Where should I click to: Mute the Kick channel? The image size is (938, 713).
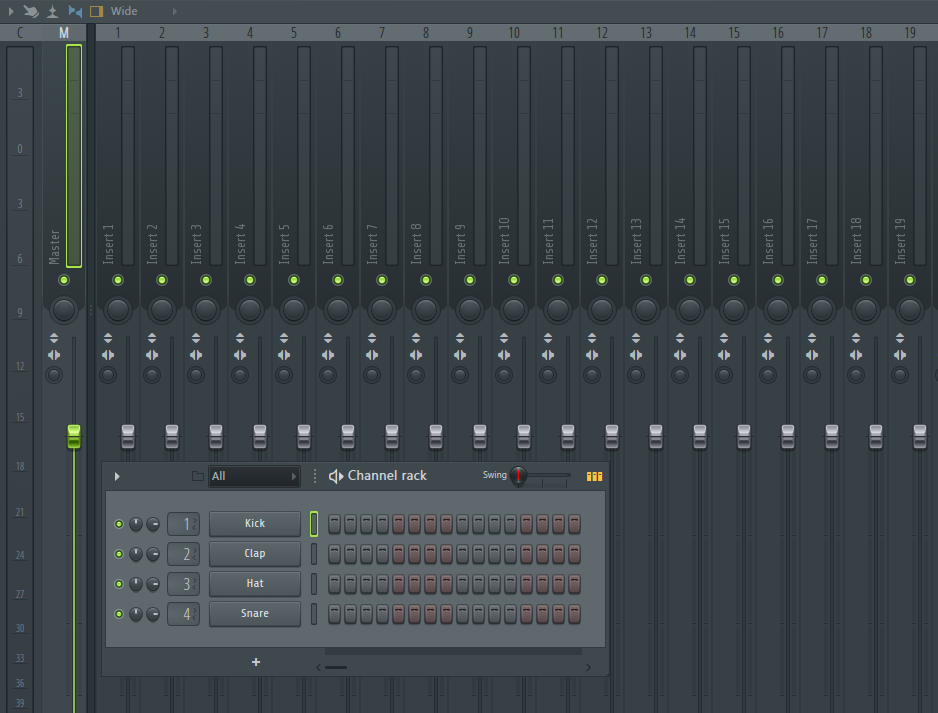(119, 524)
